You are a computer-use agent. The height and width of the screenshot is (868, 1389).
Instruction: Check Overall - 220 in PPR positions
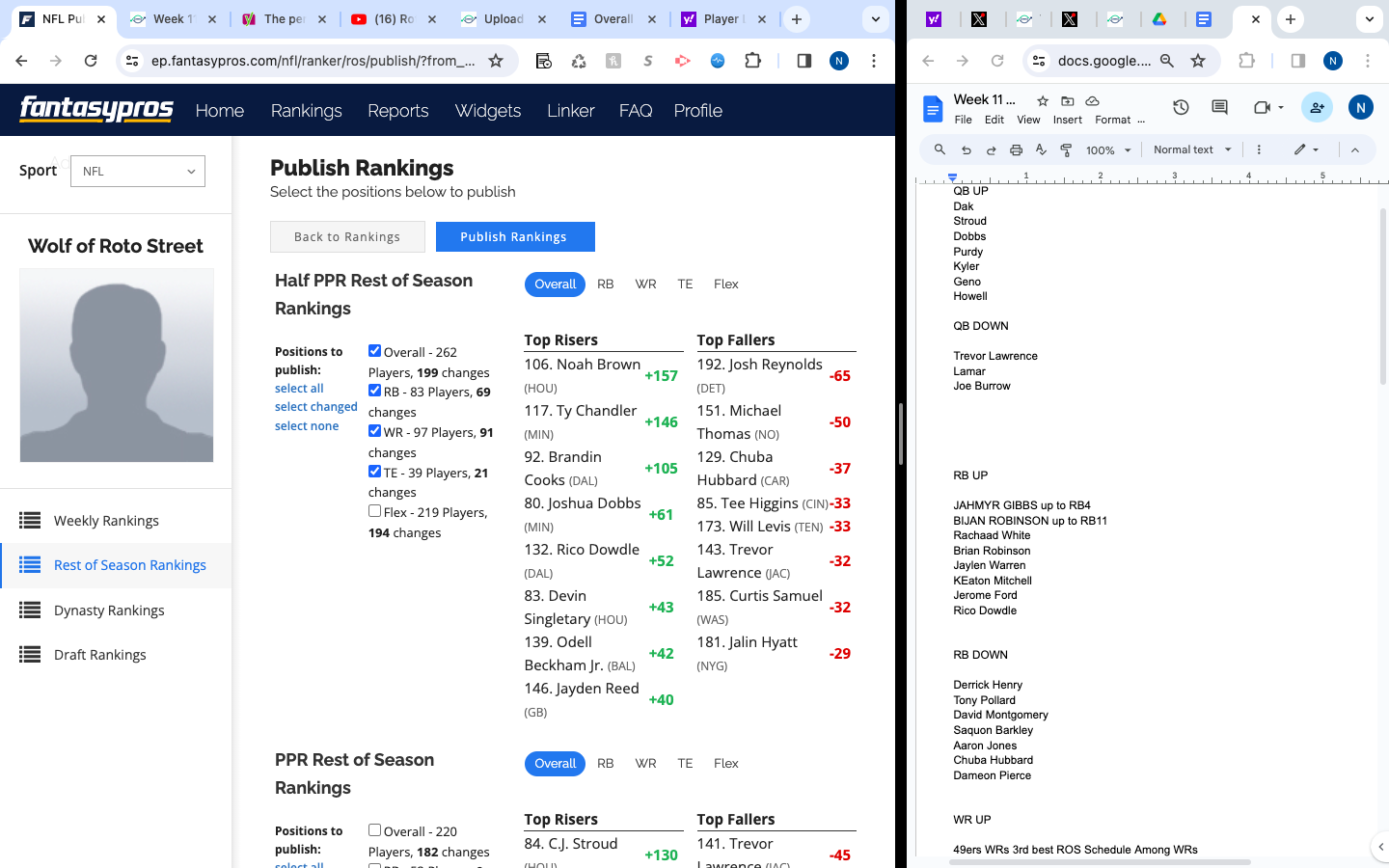[x=374, y=829]
